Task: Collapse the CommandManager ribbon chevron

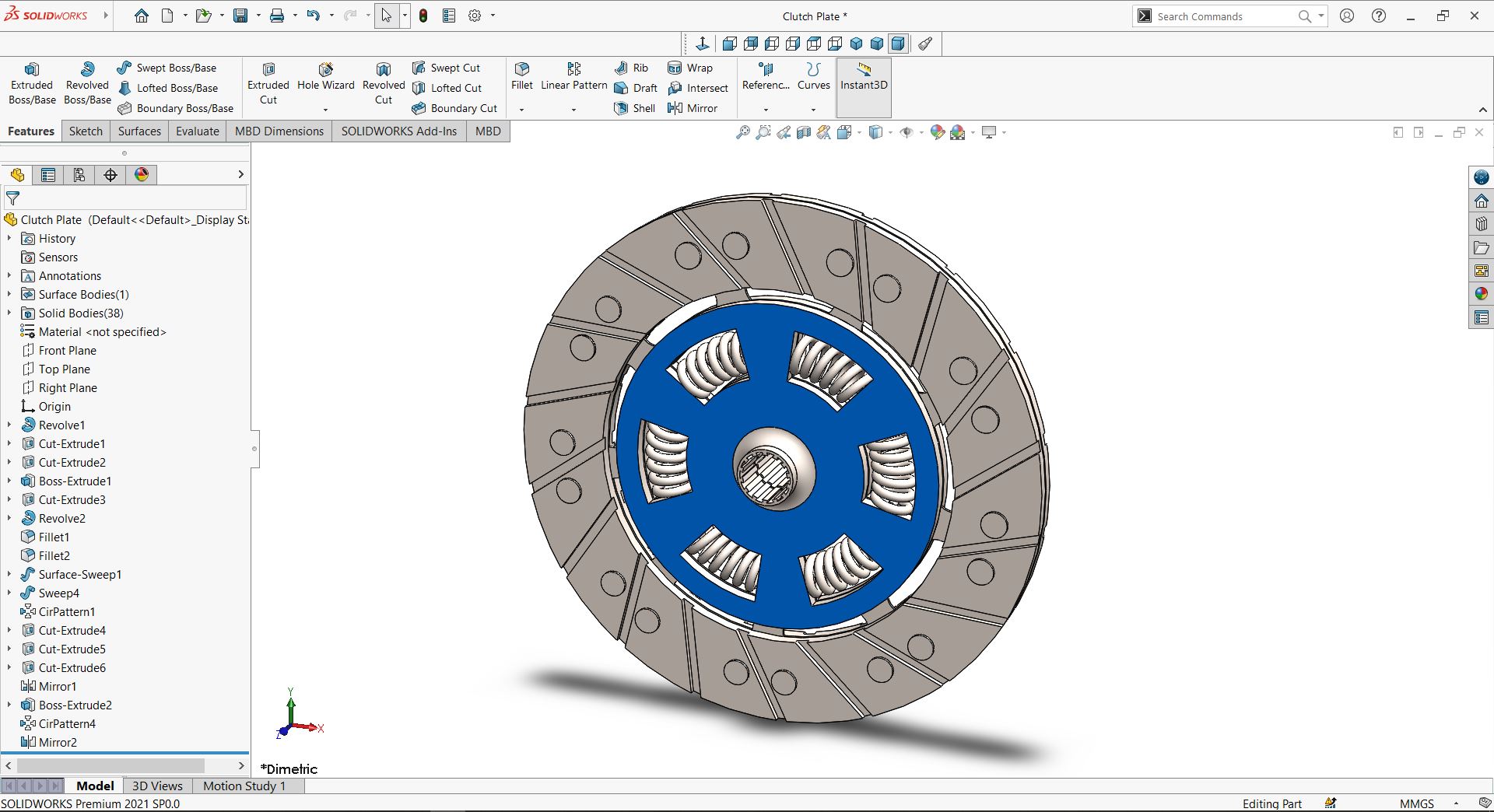Action: pos(1483,110)
